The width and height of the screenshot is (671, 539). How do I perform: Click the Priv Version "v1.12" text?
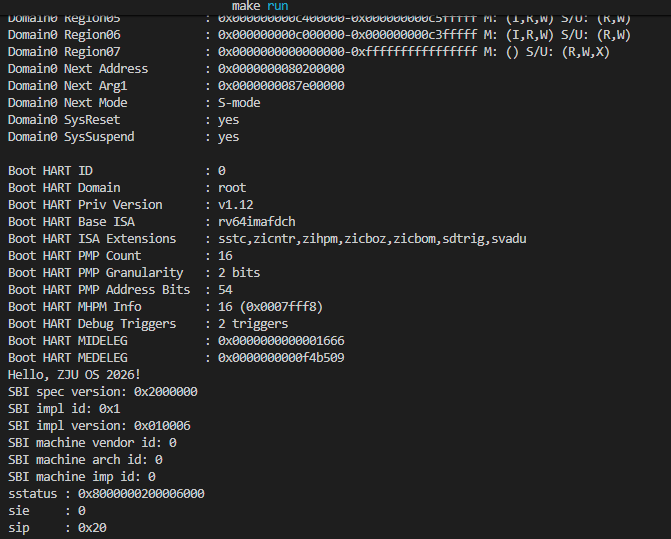click(x=236, y=205)
